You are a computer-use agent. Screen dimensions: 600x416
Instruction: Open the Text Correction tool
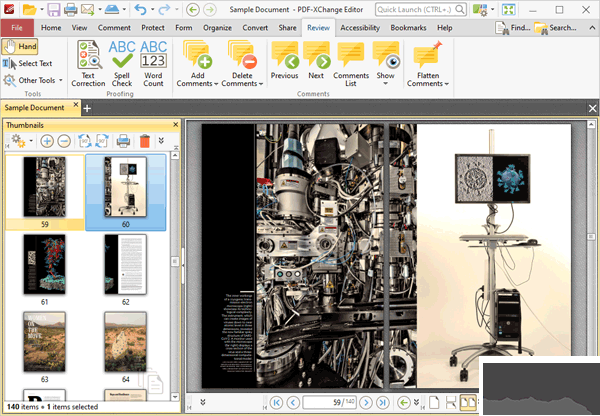coord(88,63)
